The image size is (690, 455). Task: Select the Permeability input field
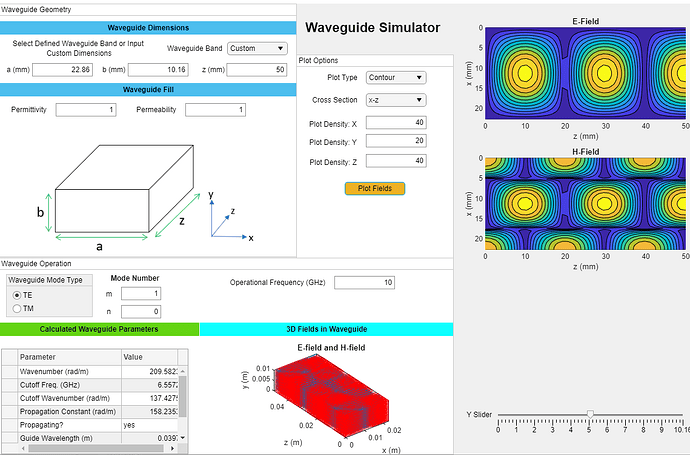[x=214, y=109]
